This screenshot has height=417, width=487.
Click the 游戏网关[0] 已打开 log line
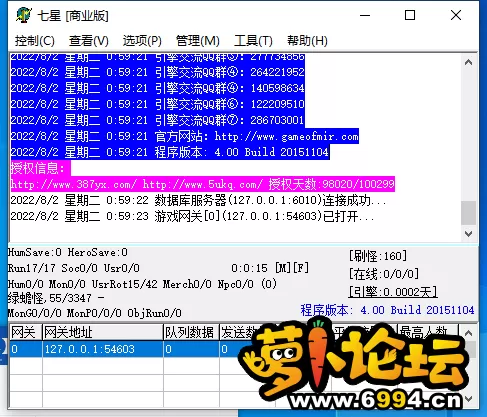pyautogui.click(x=192, y=216)
